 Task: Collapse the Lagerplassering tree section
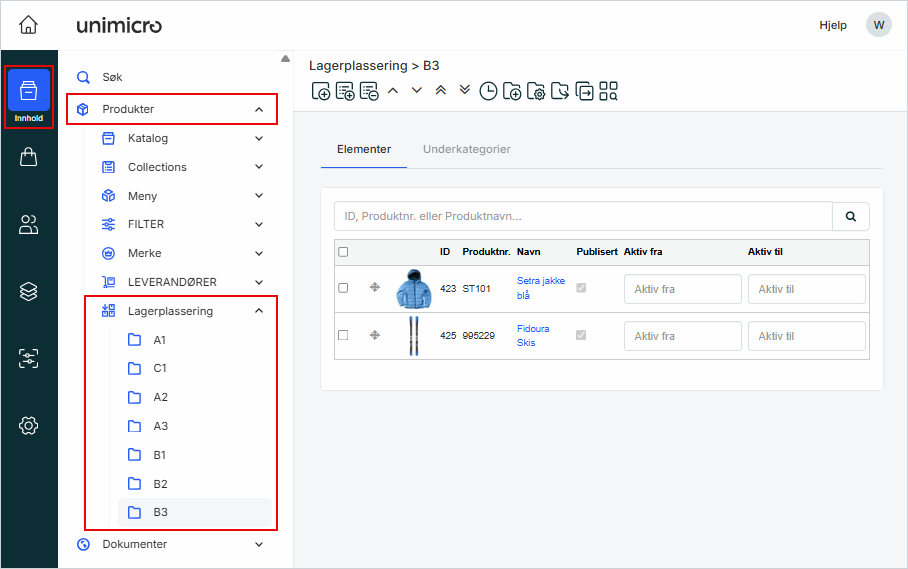[x=259, y=311]
